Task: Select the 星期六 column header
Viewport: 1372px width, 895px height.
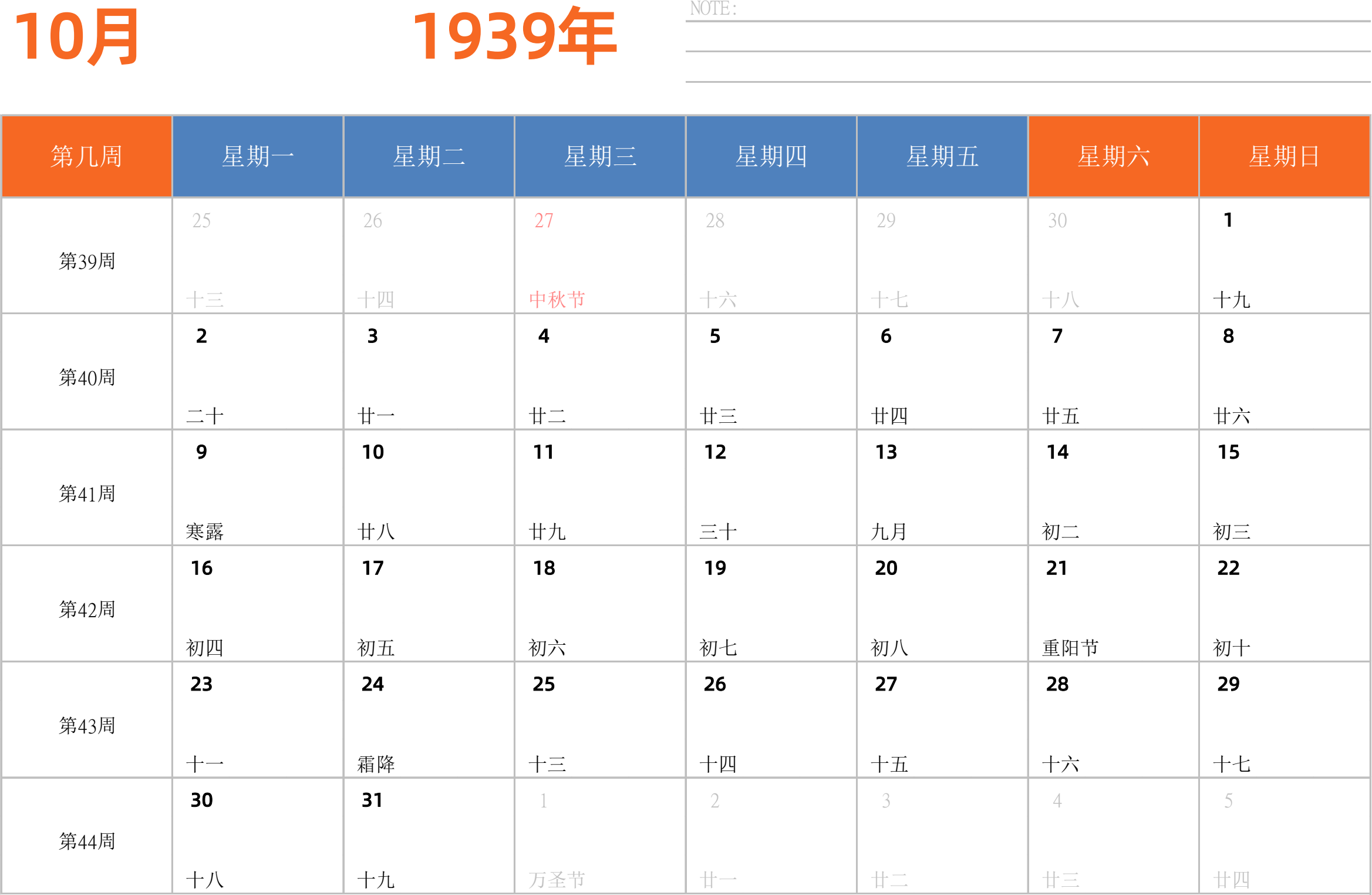Action: coord(1114,156)
